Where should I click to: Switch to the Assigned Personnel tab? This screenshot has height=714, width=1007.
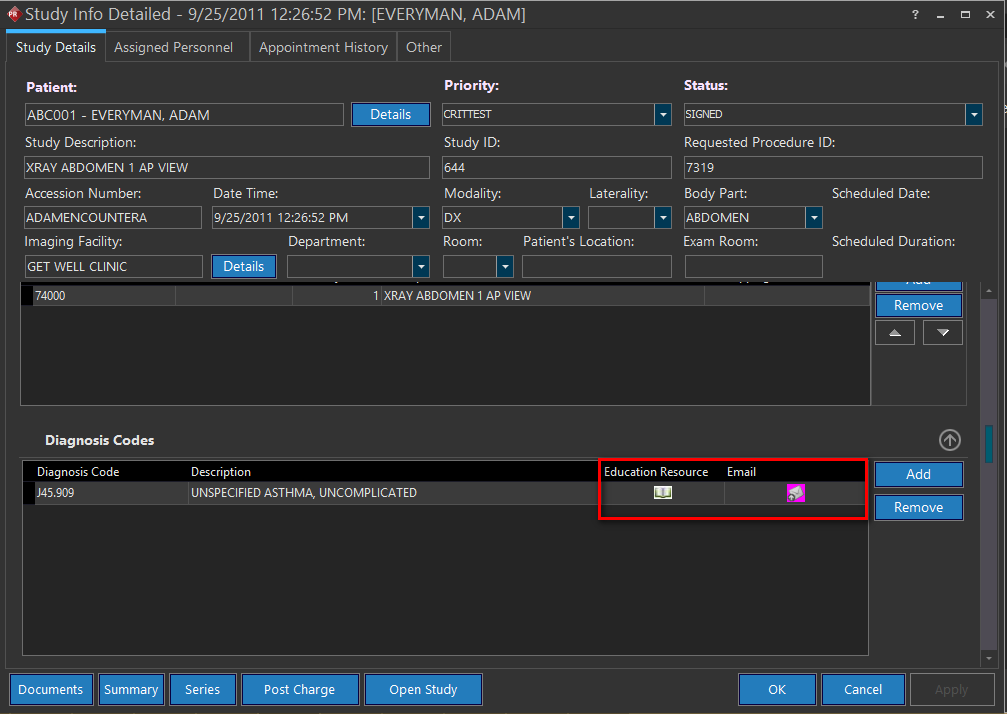(173, 47)
